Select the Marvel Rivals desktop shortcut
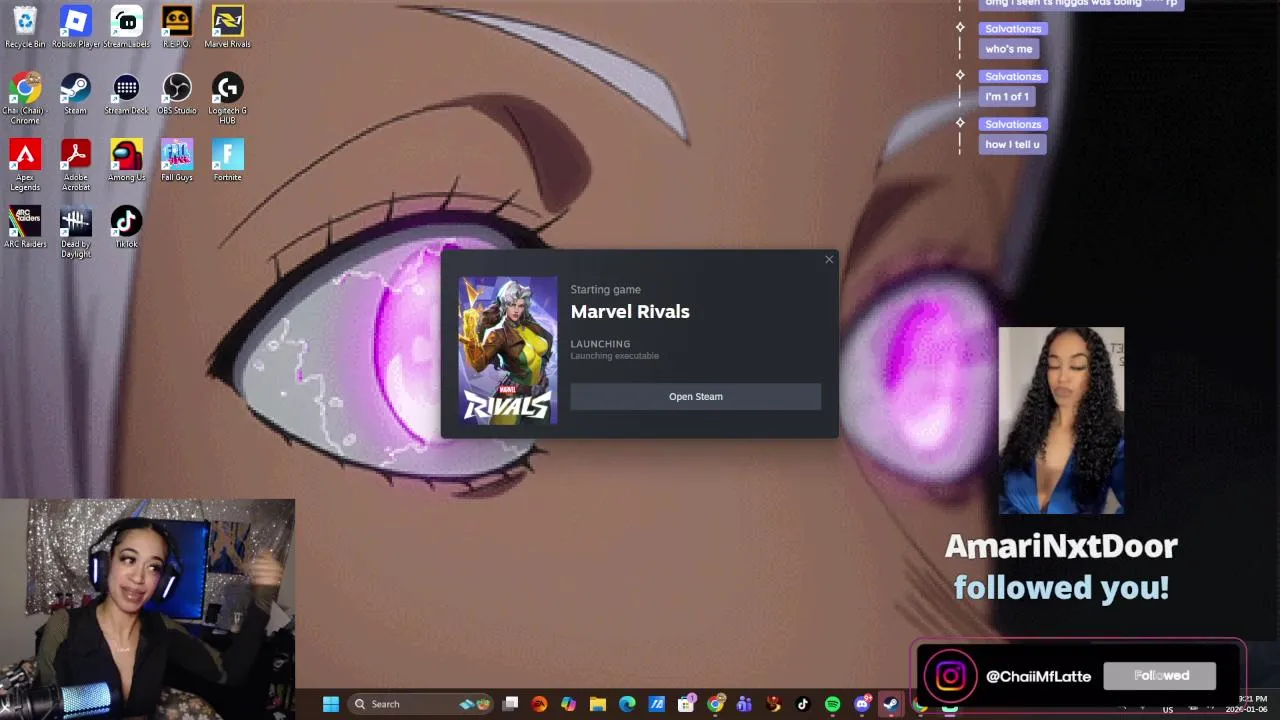This screenshot has height=720, width=1280. [x=227, y=27]
